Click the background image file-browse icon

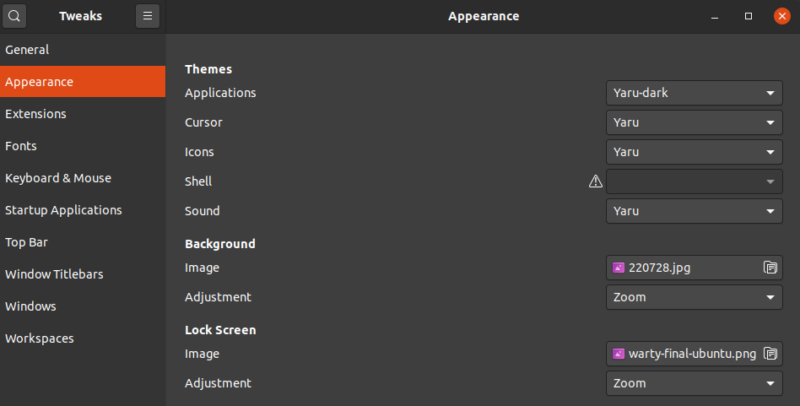pyautogui.click(x=770, y=268)
